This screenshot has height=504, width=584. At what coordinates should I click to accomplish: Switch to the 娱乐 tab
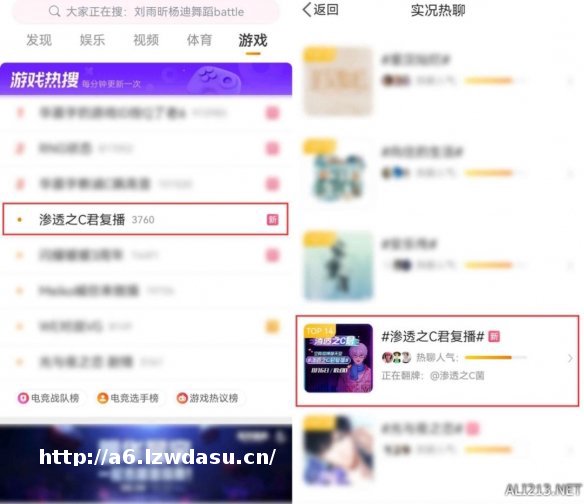coord(92,40)
